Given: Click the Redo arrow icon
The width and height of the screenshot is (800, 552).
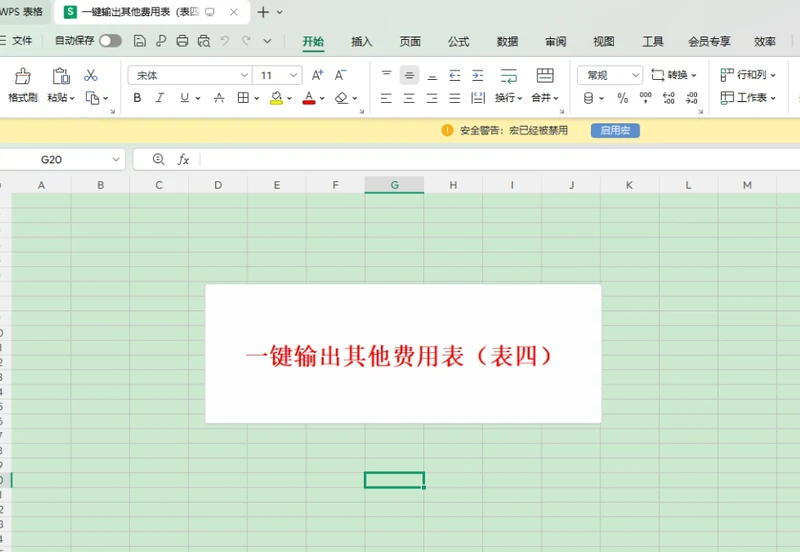Looking at the screenshot, I should tap(246, 41).
